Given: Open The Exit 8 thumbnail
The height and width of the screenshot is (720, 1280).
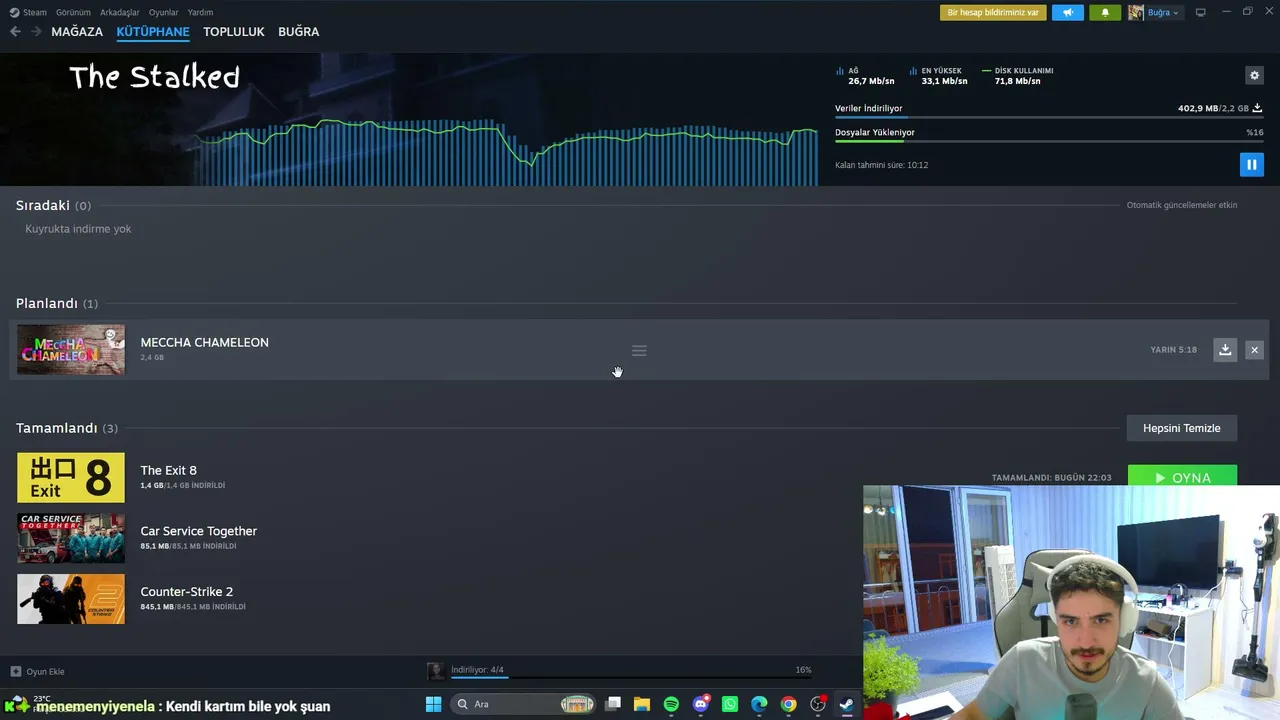Looking at the screenshot, I should [x=71, y=478].
